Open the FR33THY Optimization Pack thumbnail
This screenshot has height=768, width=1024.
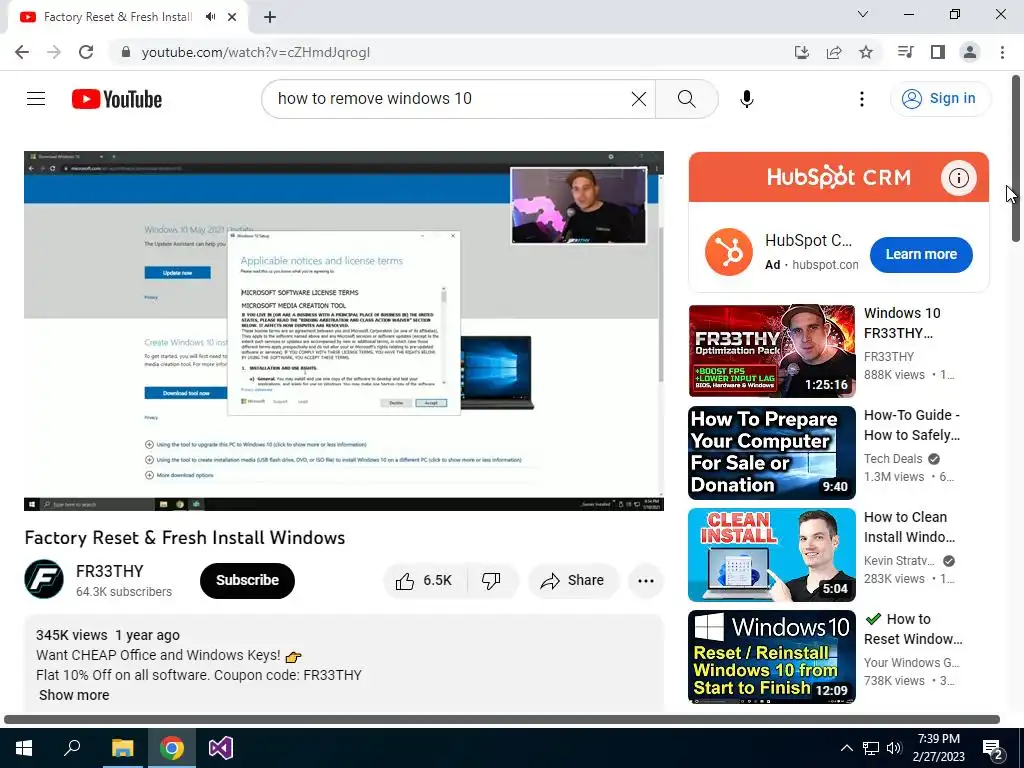tap(772, 351)
